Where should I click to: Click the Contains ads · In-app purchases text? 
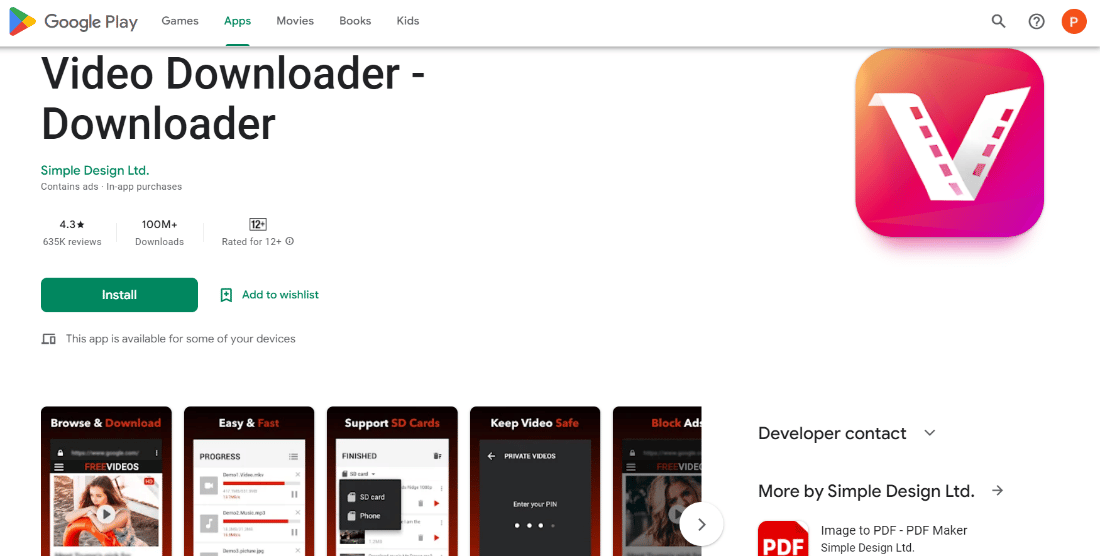tap(112, 187)
